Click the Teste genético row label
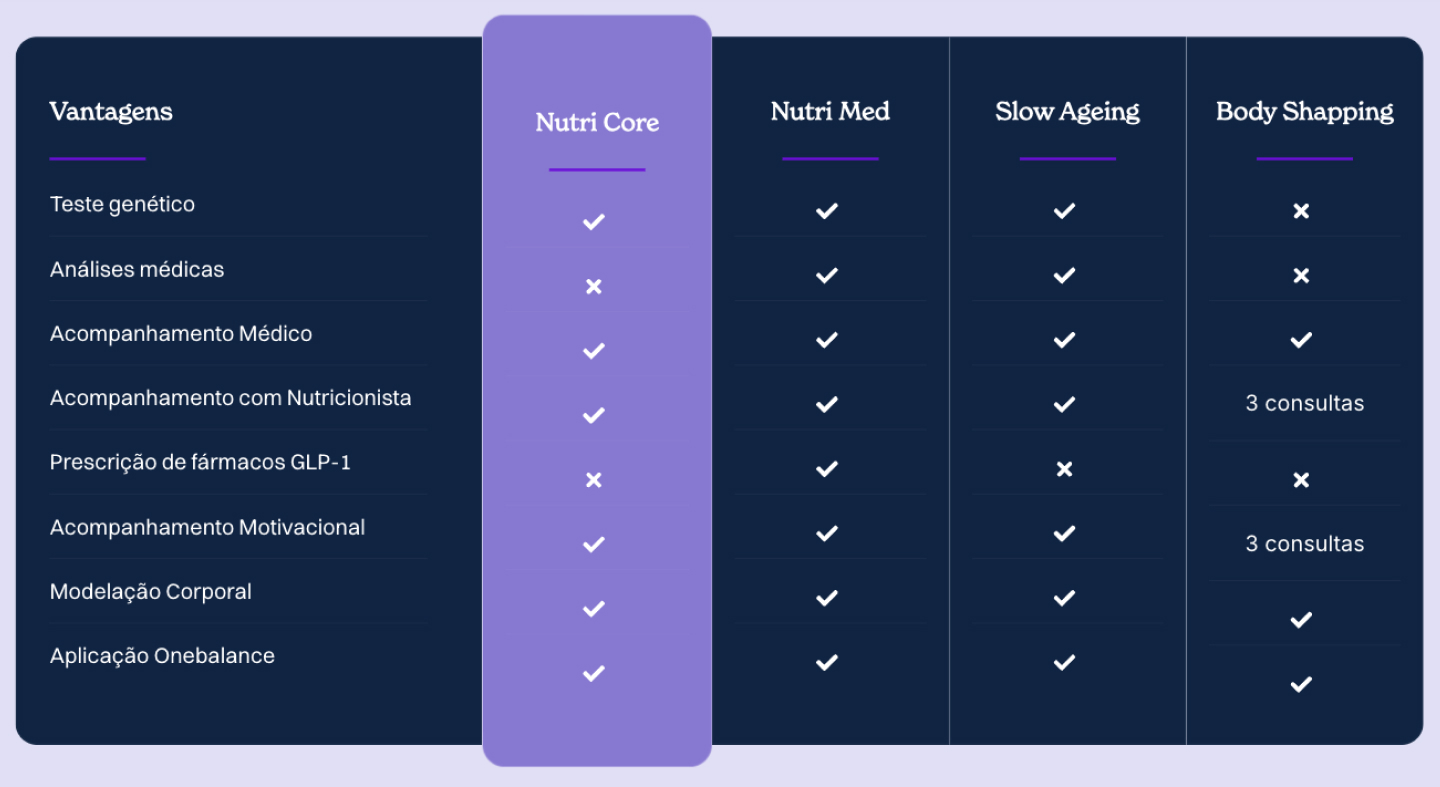This screenshot has width=1440, height=787. (122, 204)
